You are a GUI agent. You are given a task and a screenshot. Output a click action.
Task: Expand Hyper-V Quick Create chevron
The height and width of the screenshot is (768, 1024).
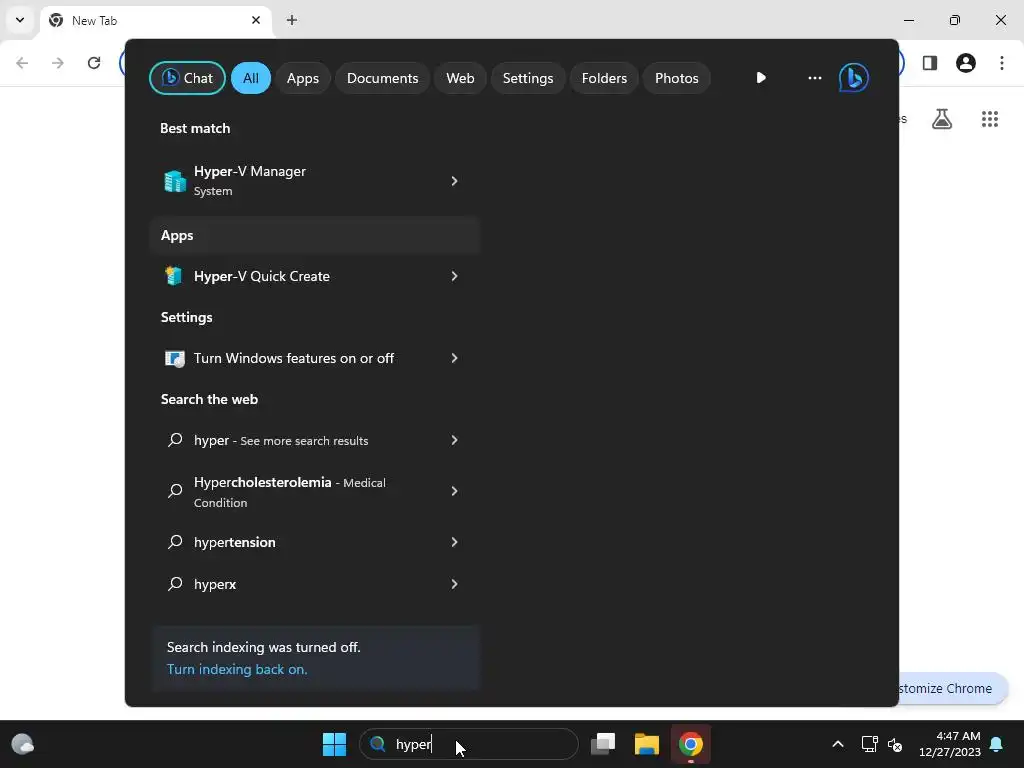(x=455, y=276)
